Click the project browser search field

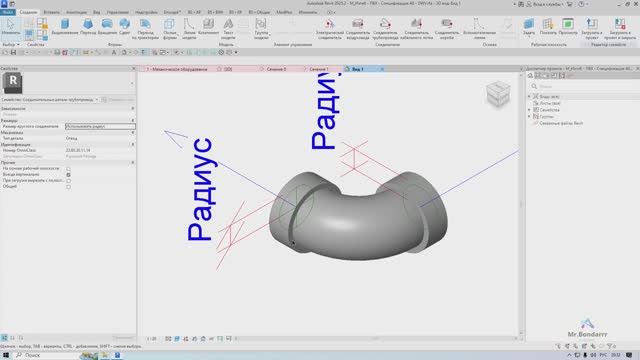586,86
